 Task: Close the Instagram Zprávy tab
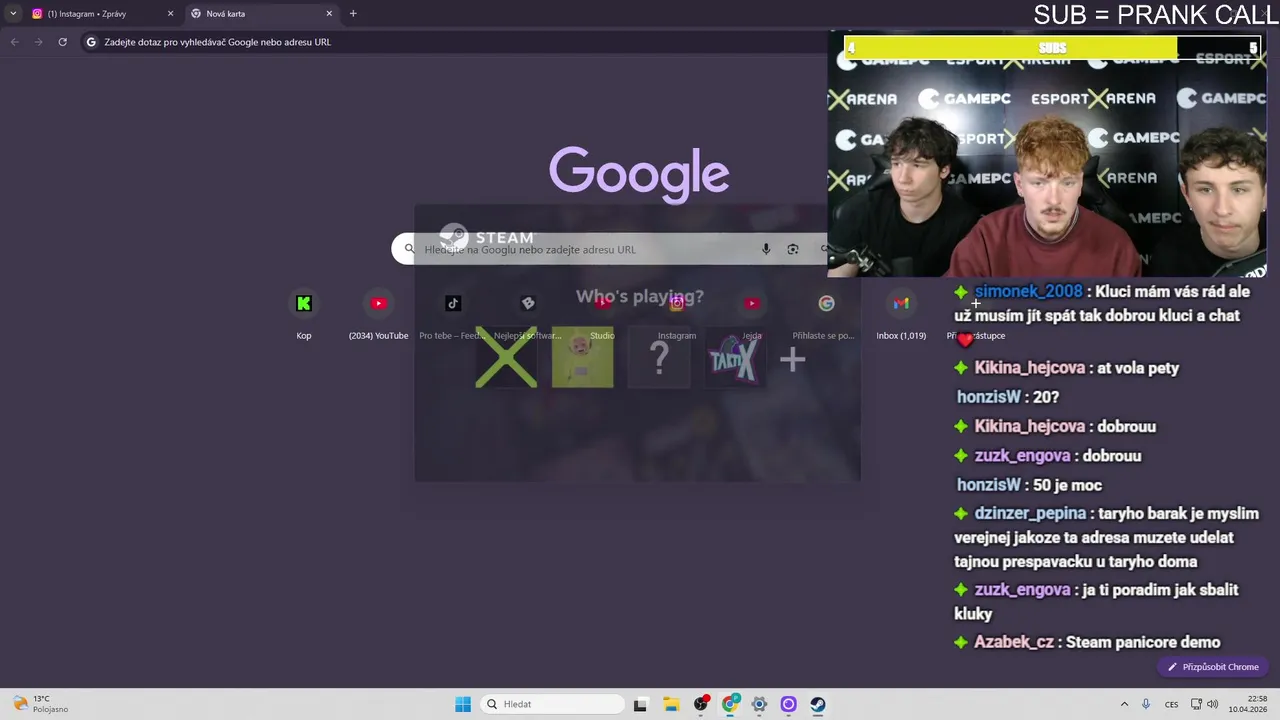[x=170, y=14]
